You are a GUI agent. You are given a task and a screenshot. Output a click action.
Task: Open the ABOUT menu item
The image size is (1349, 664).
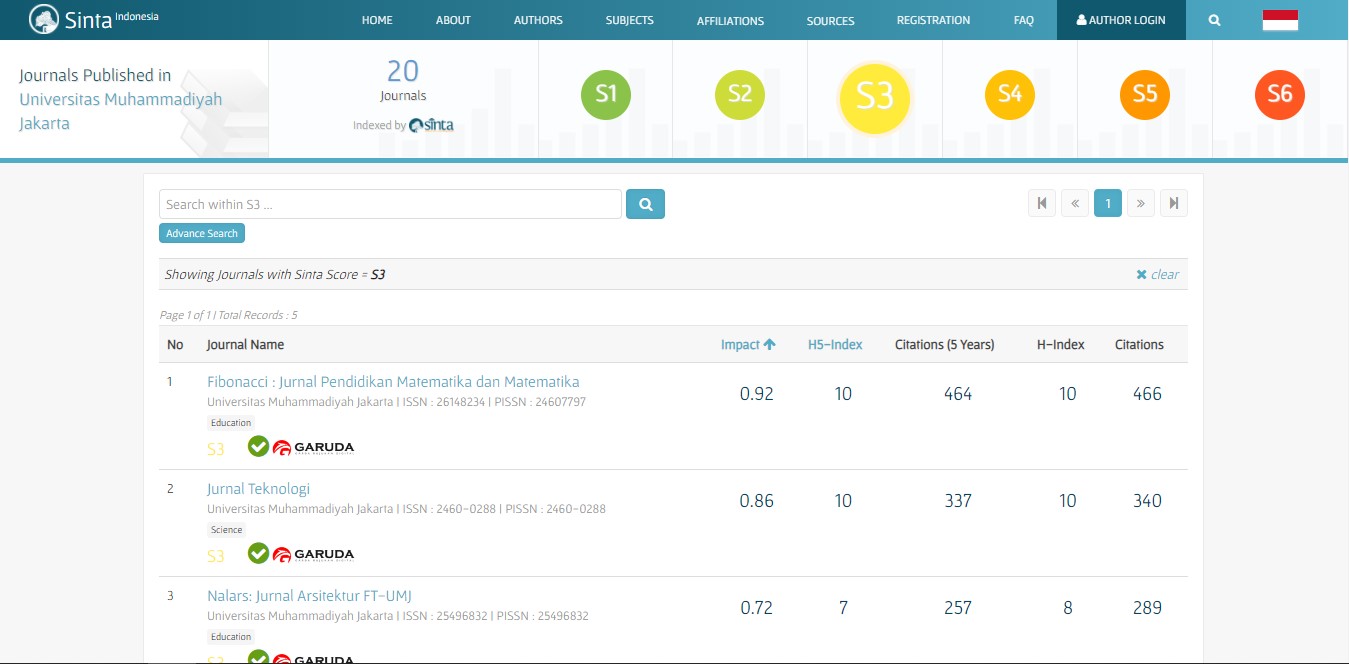coord(453,20)
